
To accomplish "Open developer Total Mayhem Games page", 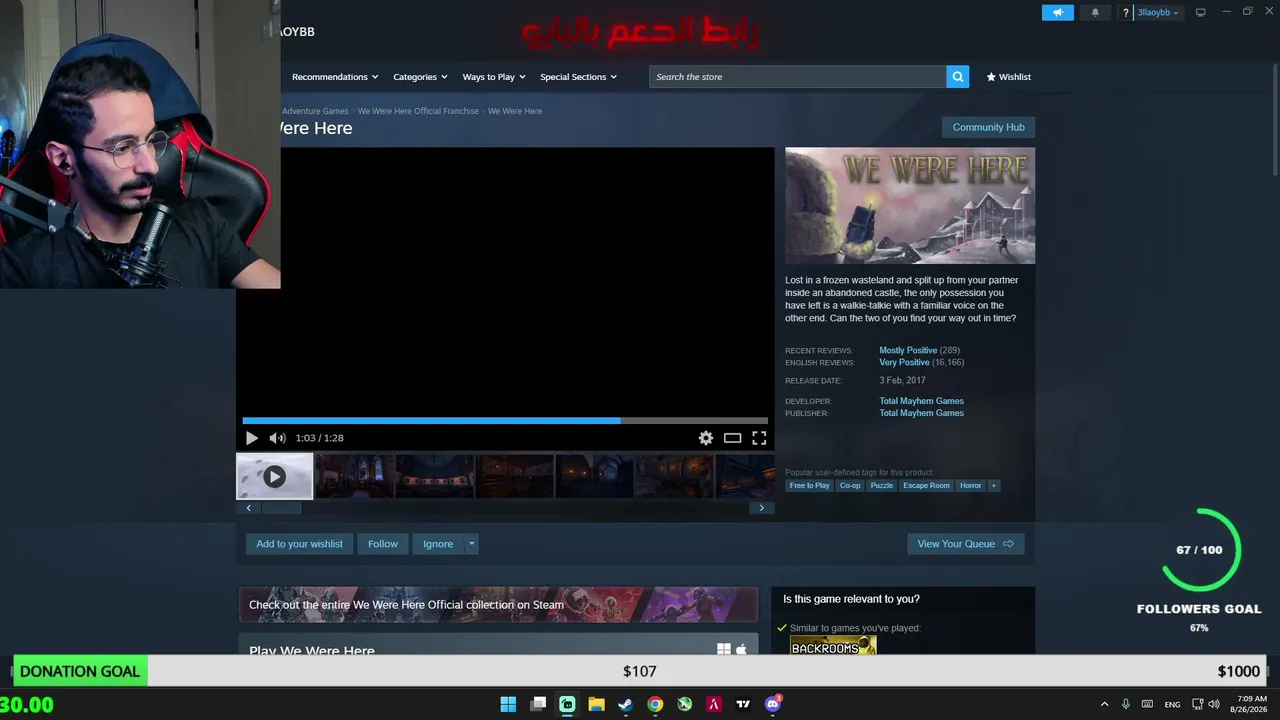I will [921, 401].
